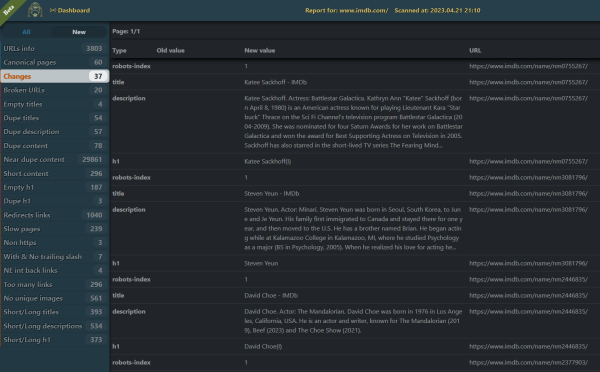
Task: Open Dupe content report
Action: click(x=54, y=146)
